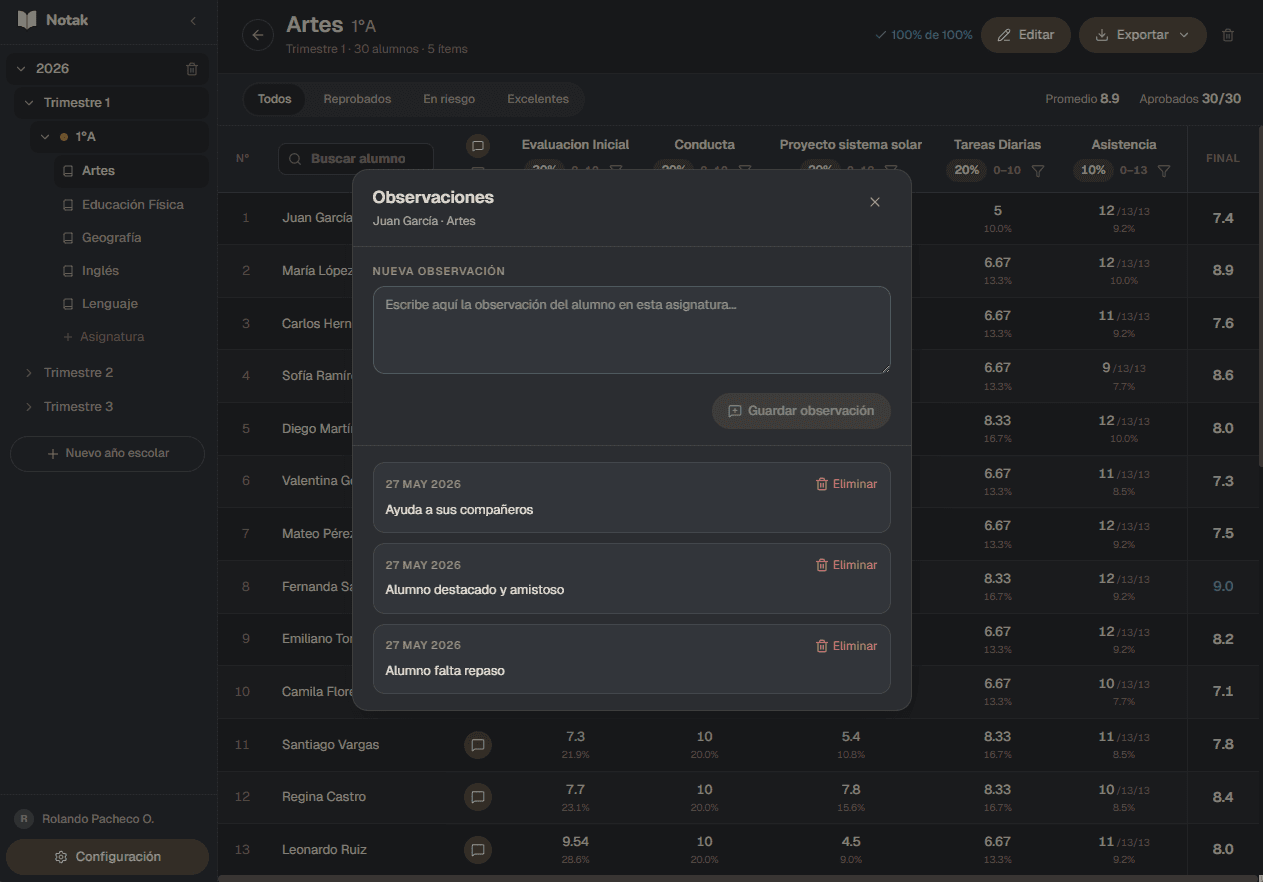Viewport: 1263px width, 882px height.
Task: Open the Exportar dropdown
Action: tap(1143, 35)
